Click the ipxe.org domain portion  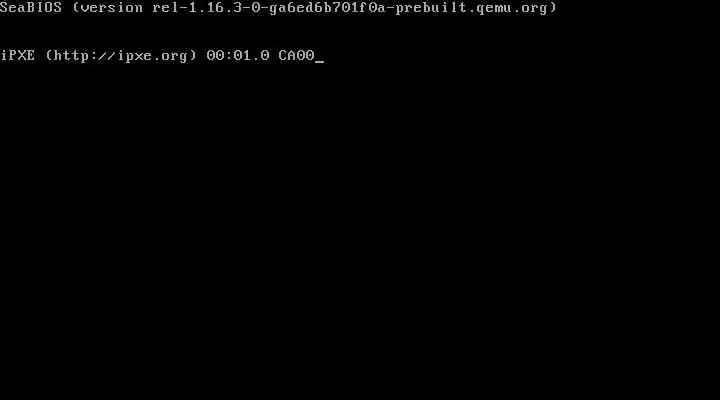[152, 56]
